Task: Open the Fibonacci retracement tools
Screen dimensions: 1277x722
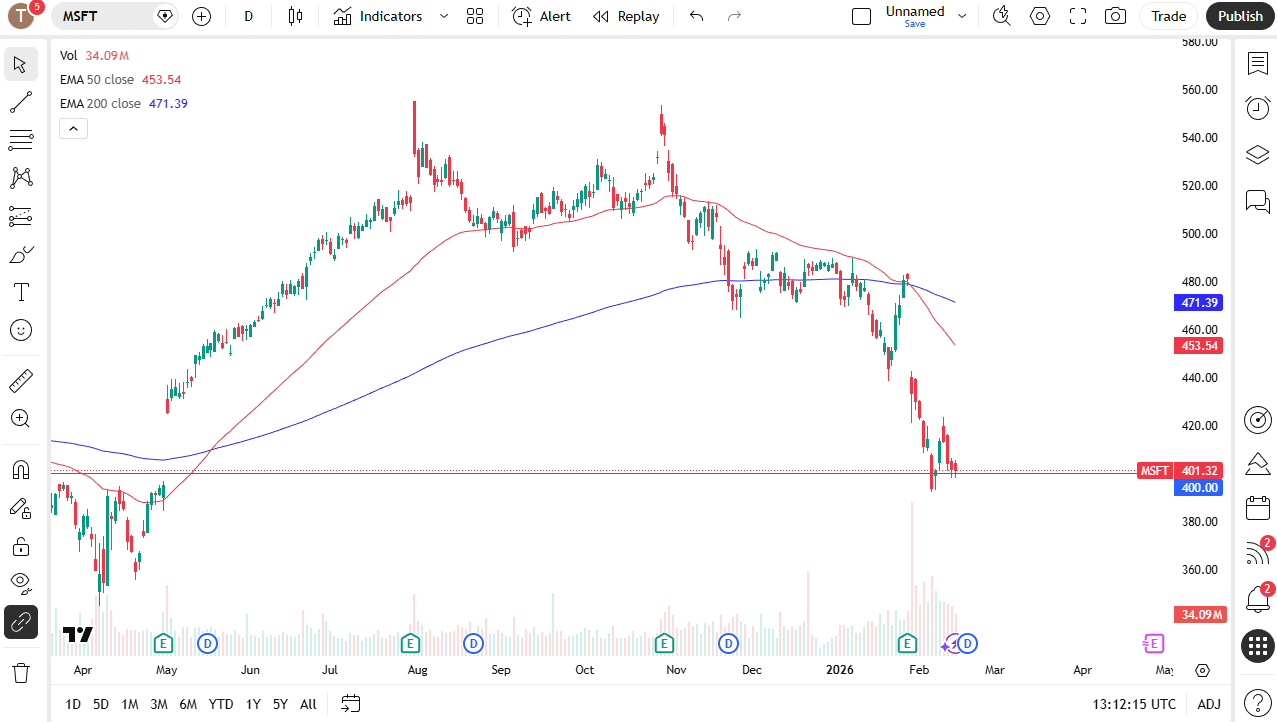Action: pyautogui.click(x=21, y=140)
